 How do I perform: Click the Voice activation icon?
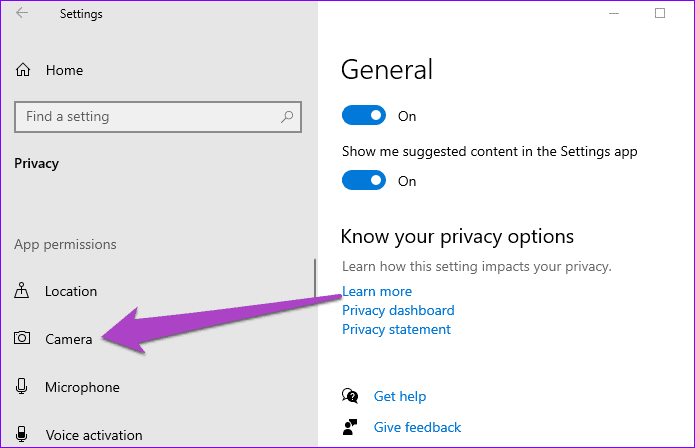(21, 434)
